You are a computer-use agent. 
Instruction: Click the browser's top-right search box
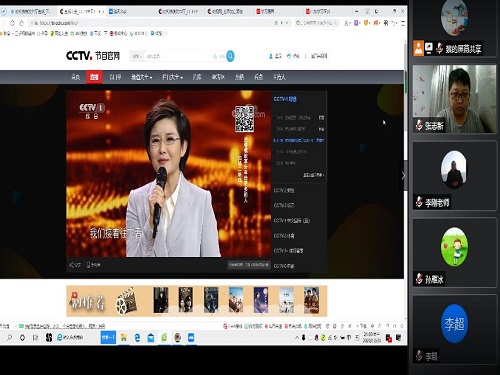point(317,23)
